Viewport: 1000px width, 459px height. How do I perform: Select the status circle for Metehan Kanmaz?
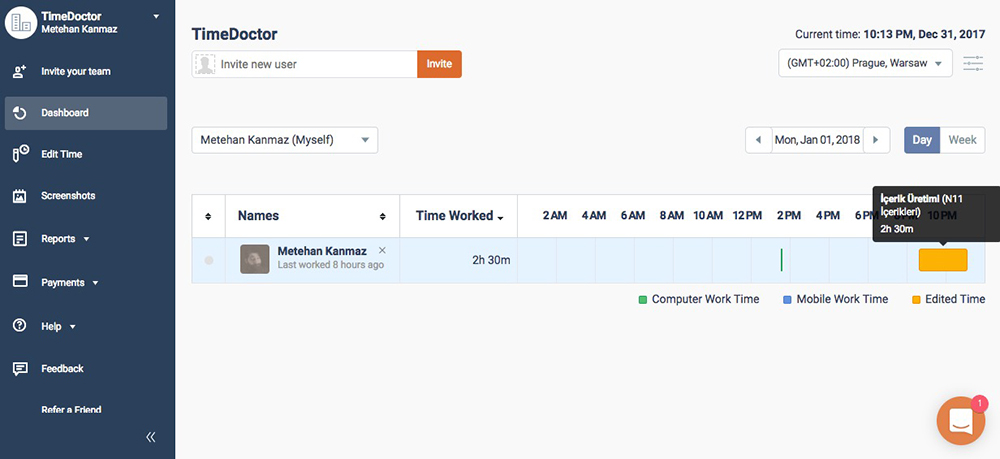[209, 261]
